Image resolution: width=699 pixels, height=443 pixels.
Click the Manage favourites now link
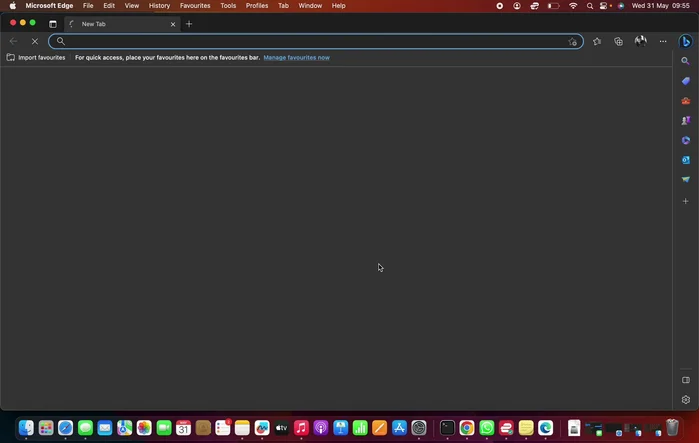coord(296,58)
